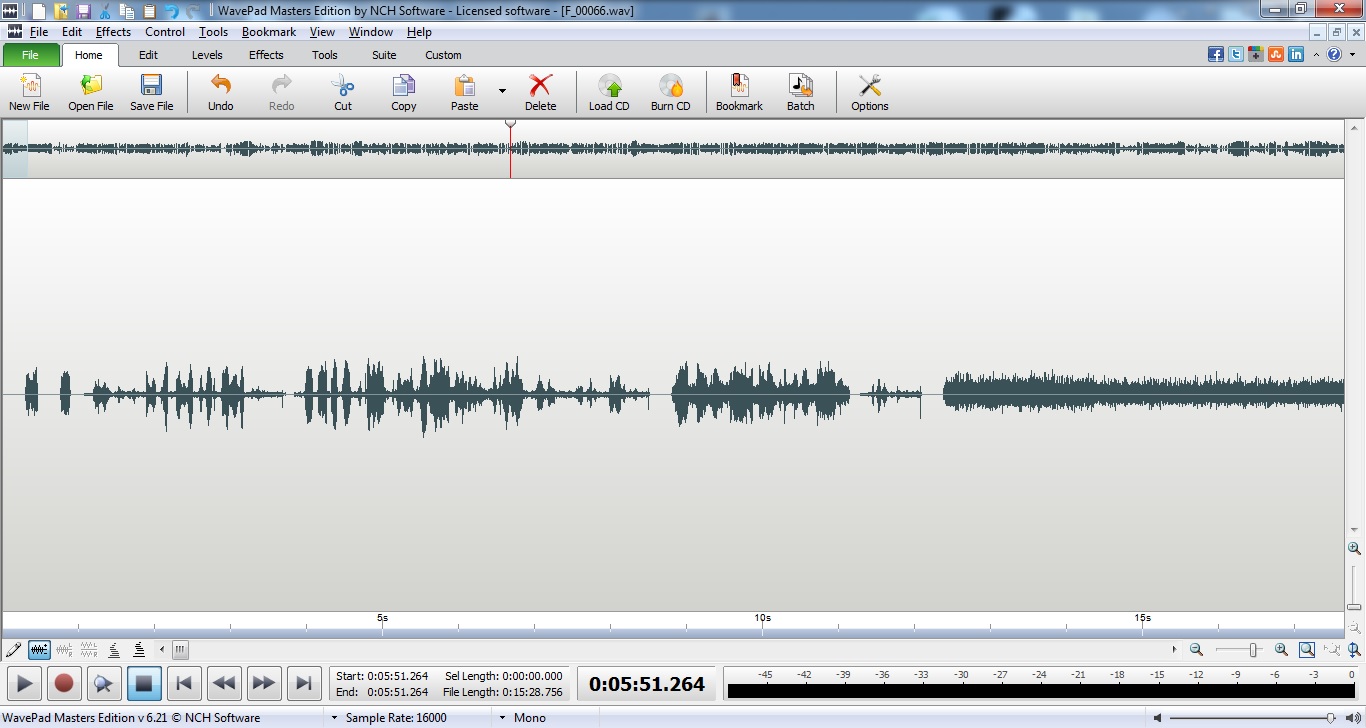Delete the selected audio region
The width and height of the screenshot is (1366, 728).
tap(540, 92)
